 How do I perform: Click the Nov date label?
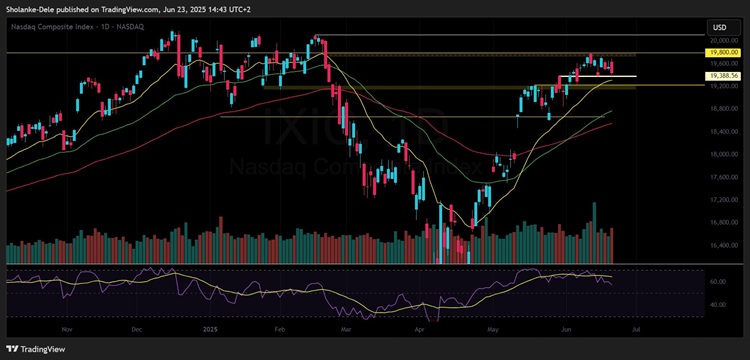67,330
